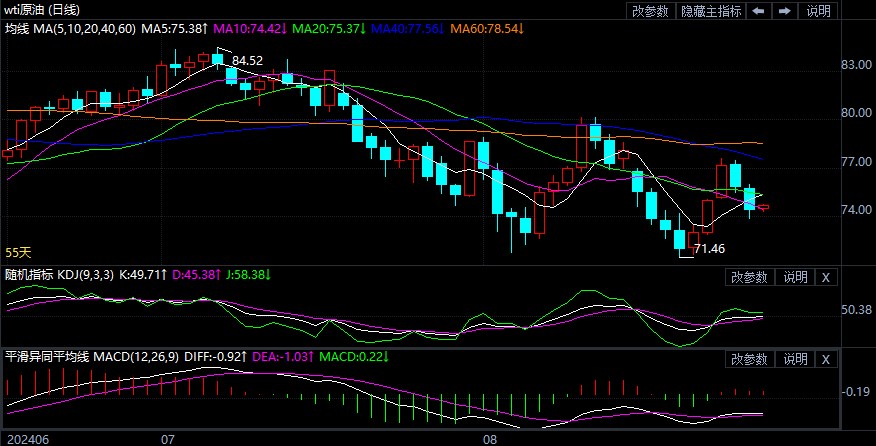This screenshot has height=446, width=876.
Task: Hide the main indicator via 隐藏主指标
Action: [x=711, y=11]
